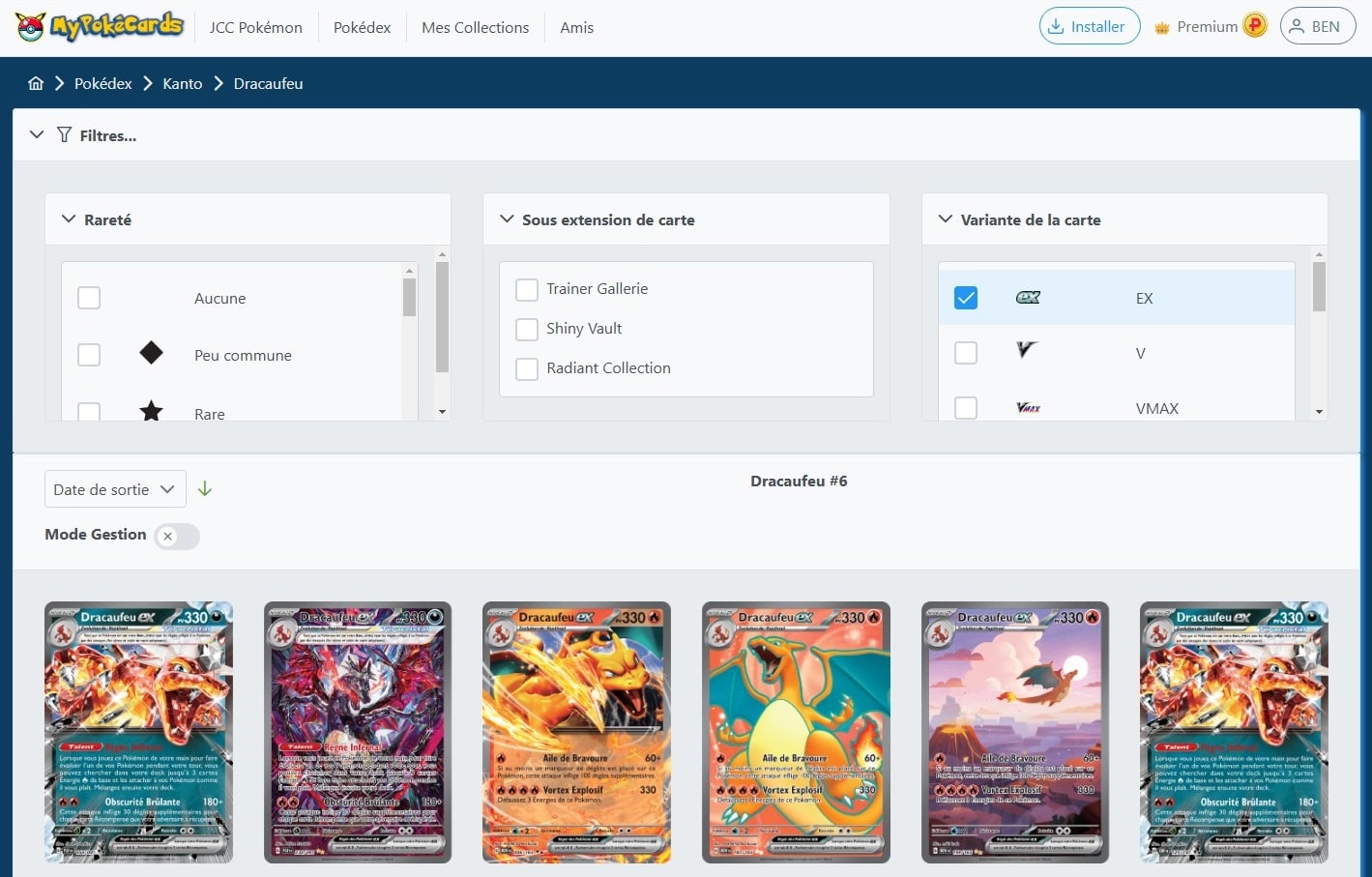Enable the Shiny Vault filter
This screenshot has height=877, width=1372.
click(527, 329)
